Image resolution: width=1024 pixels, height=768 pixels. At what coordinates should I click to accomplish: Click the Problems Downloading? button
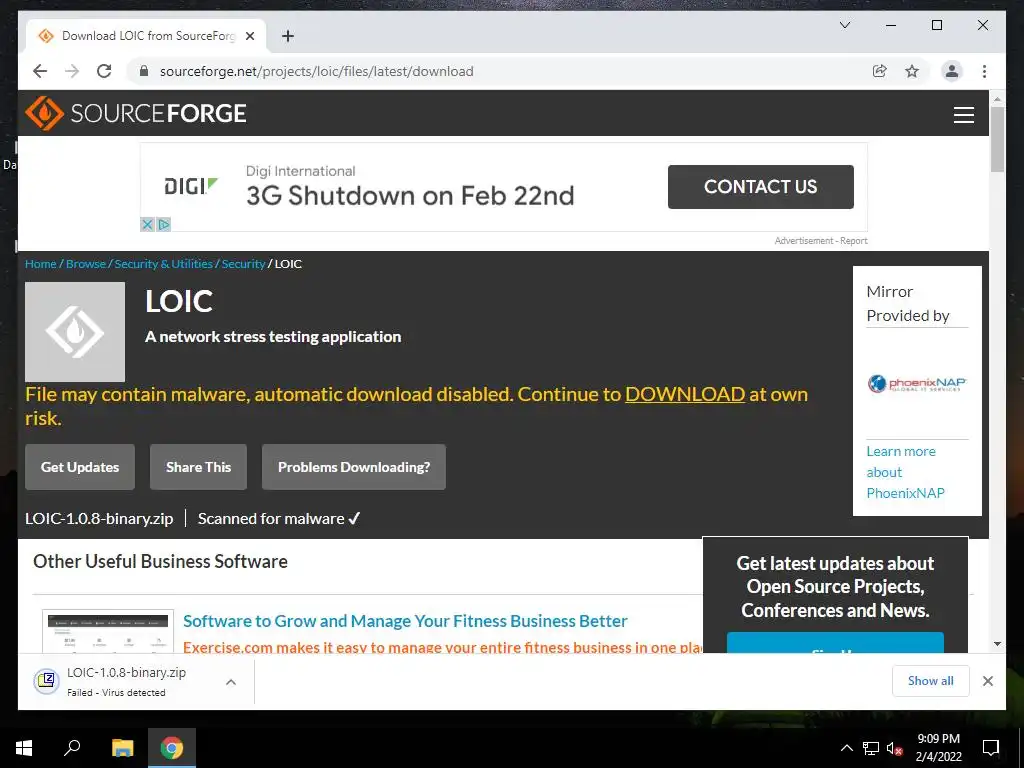(x=354, y=467)
